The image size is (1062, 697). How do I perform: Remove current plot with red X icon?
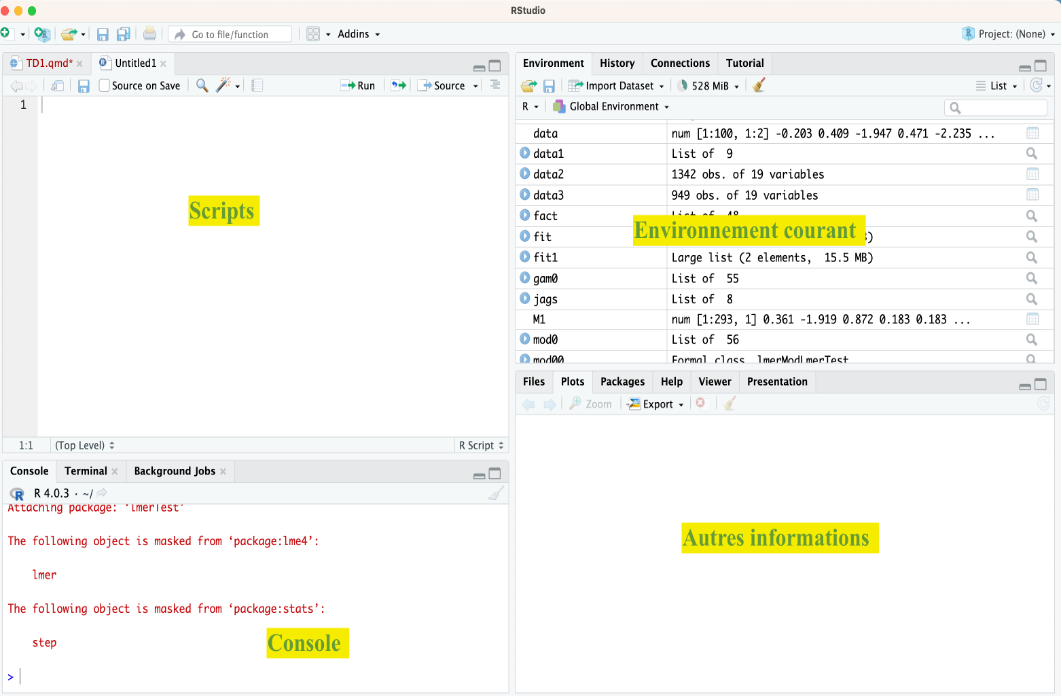coord(700,404)
